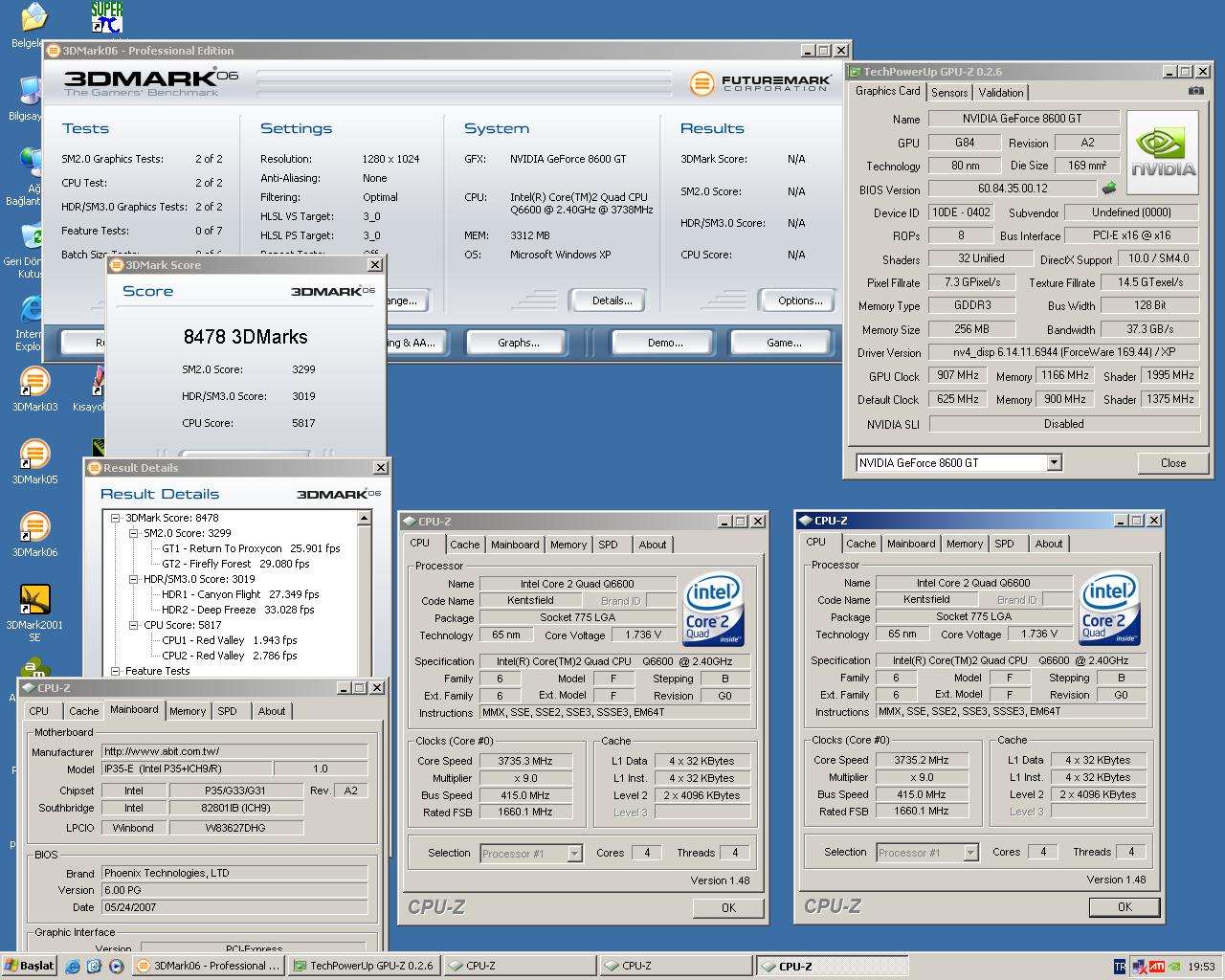1225x980 pixels.
Task: Select CPU1 - Red Valley result row
Action: pos(230,640)
